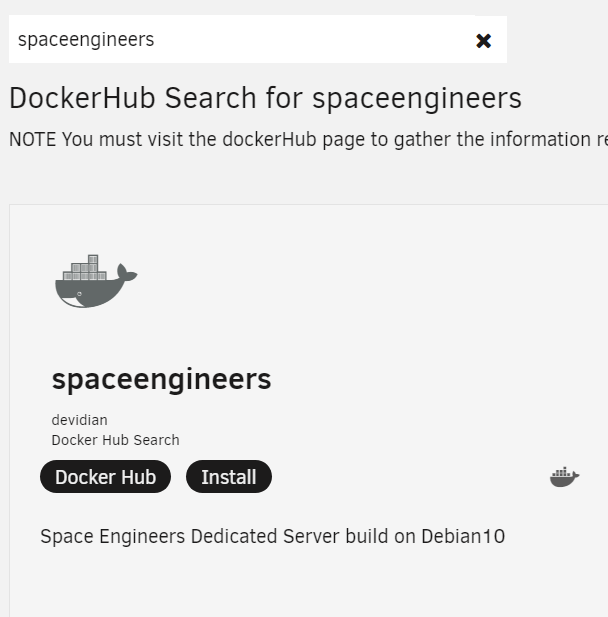The image size is (608, 617).
Task: Open the Docker Hub page button
Action: [x=105, y=477]
